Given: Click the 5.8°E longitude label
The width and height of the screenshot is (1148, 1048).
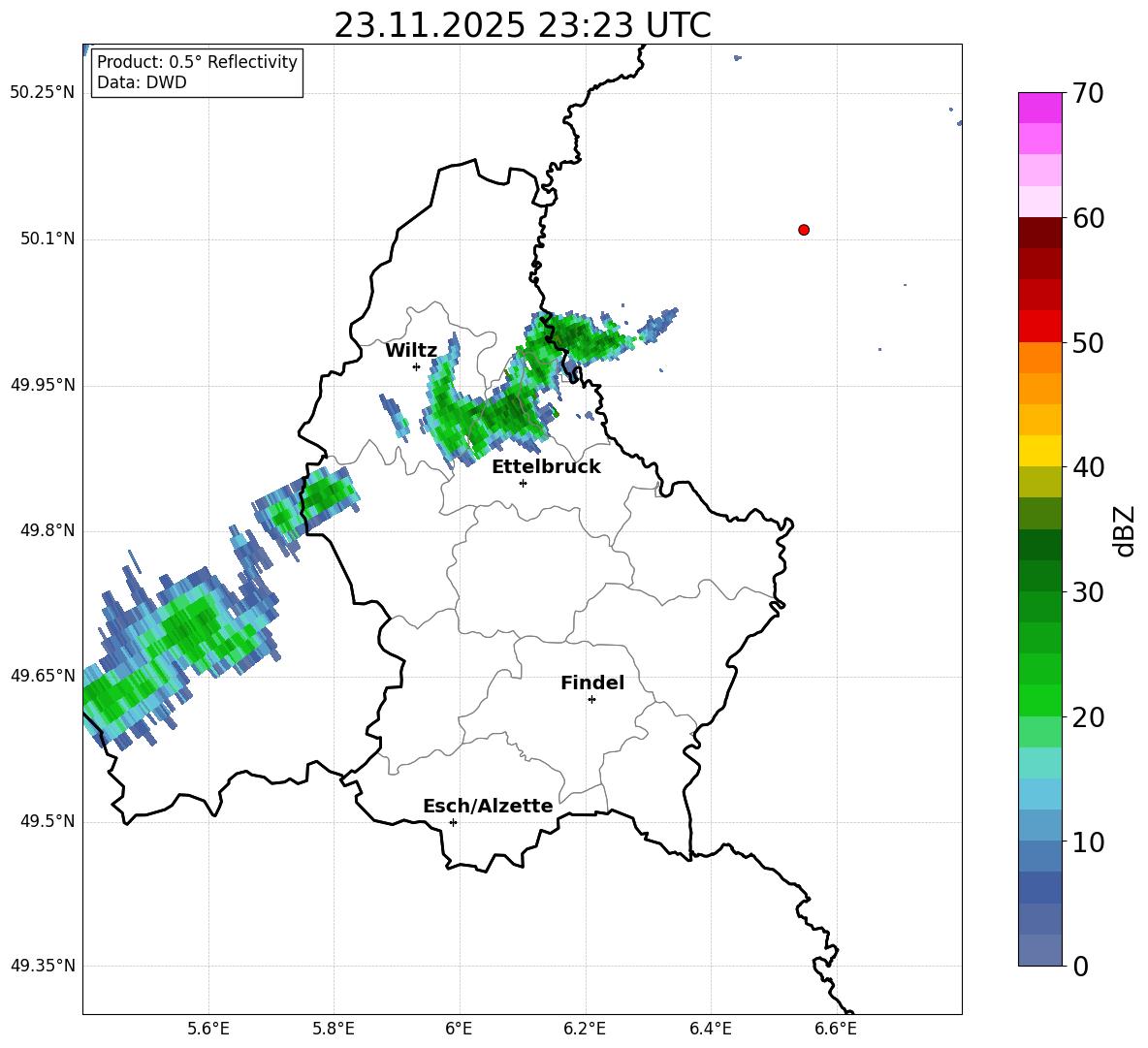Looking at the screenshot, I should [x=334, y=1029].
